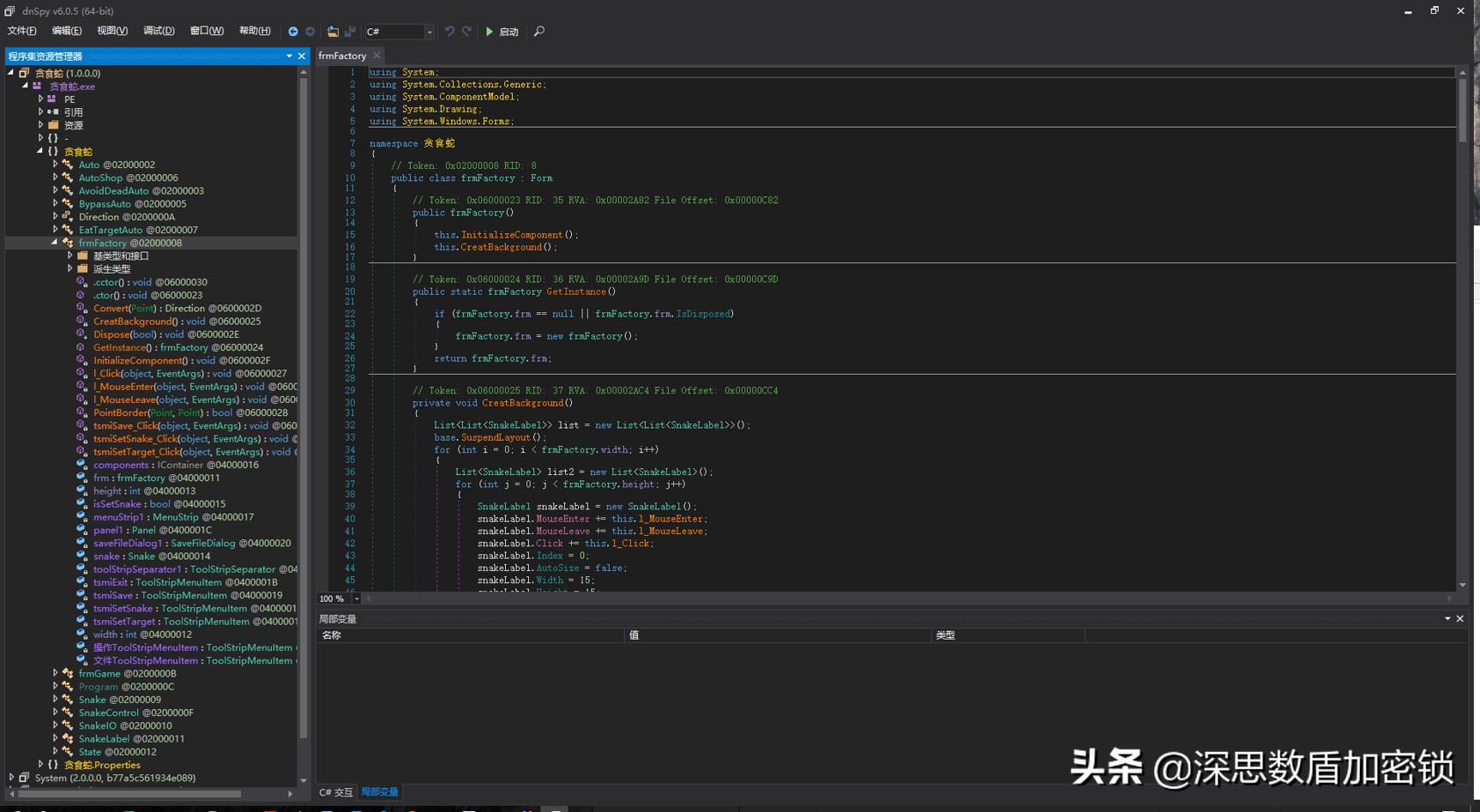Switch to the C# 交互 tab

pyautogui.click(x=336, y=792)
